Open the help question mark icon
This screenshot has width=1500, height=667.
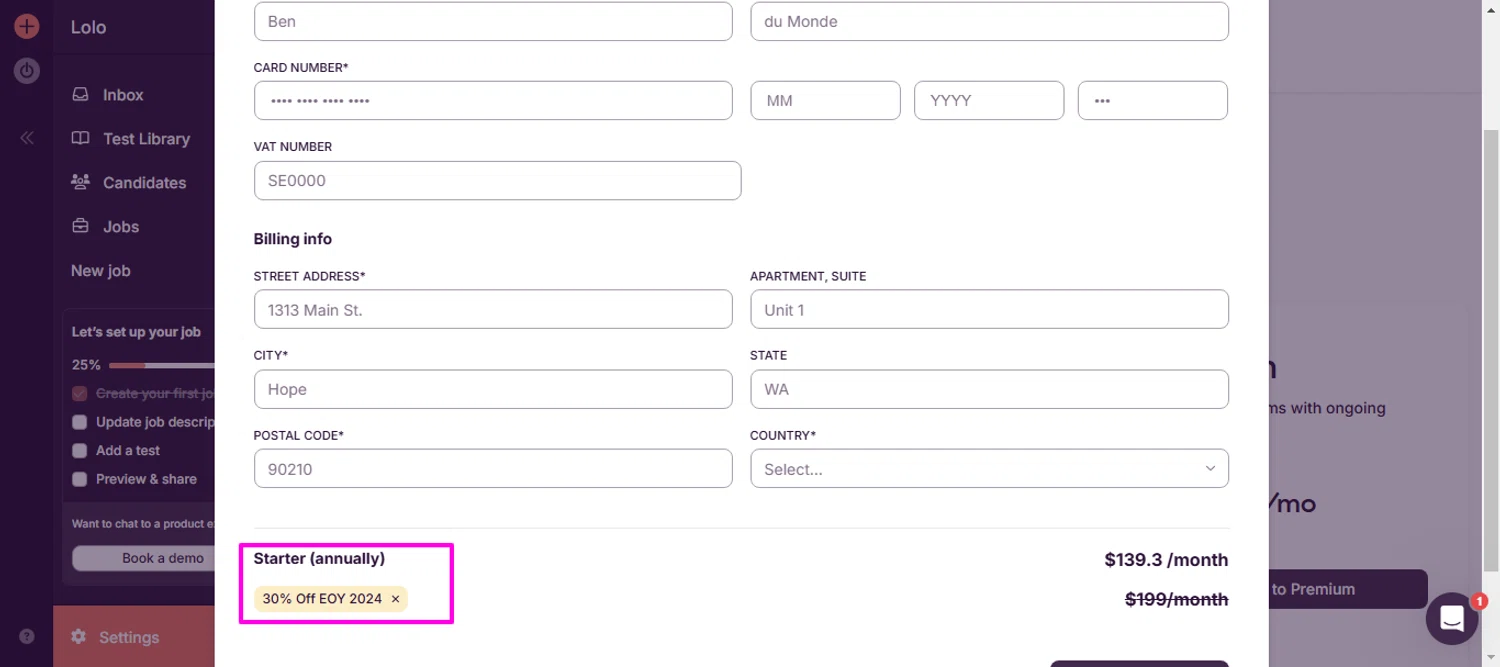pyautogui.click(x=27, y=636)
